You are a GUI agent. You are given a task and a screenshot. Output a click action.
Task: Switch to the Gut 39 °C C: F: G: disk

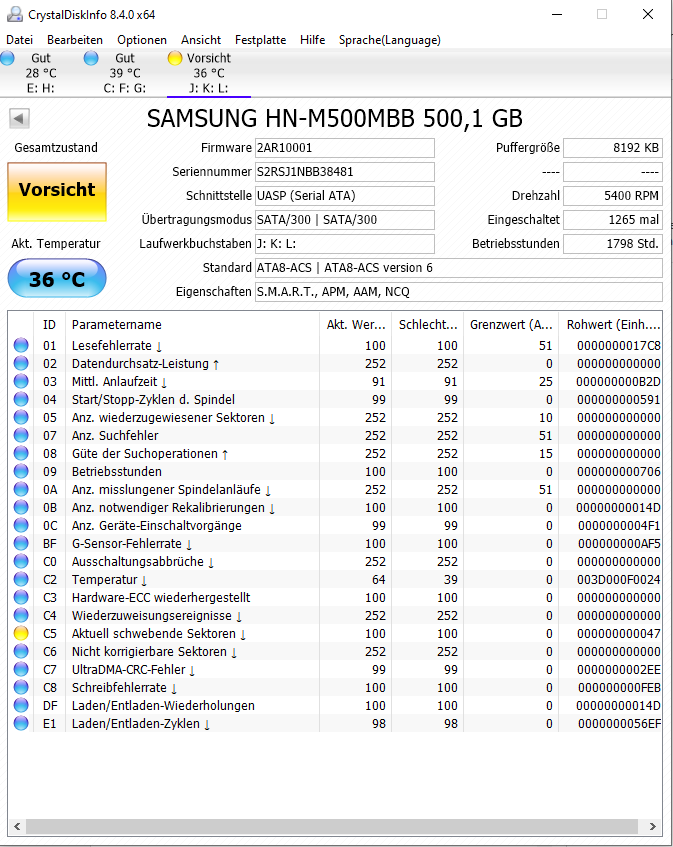[125, 73]
